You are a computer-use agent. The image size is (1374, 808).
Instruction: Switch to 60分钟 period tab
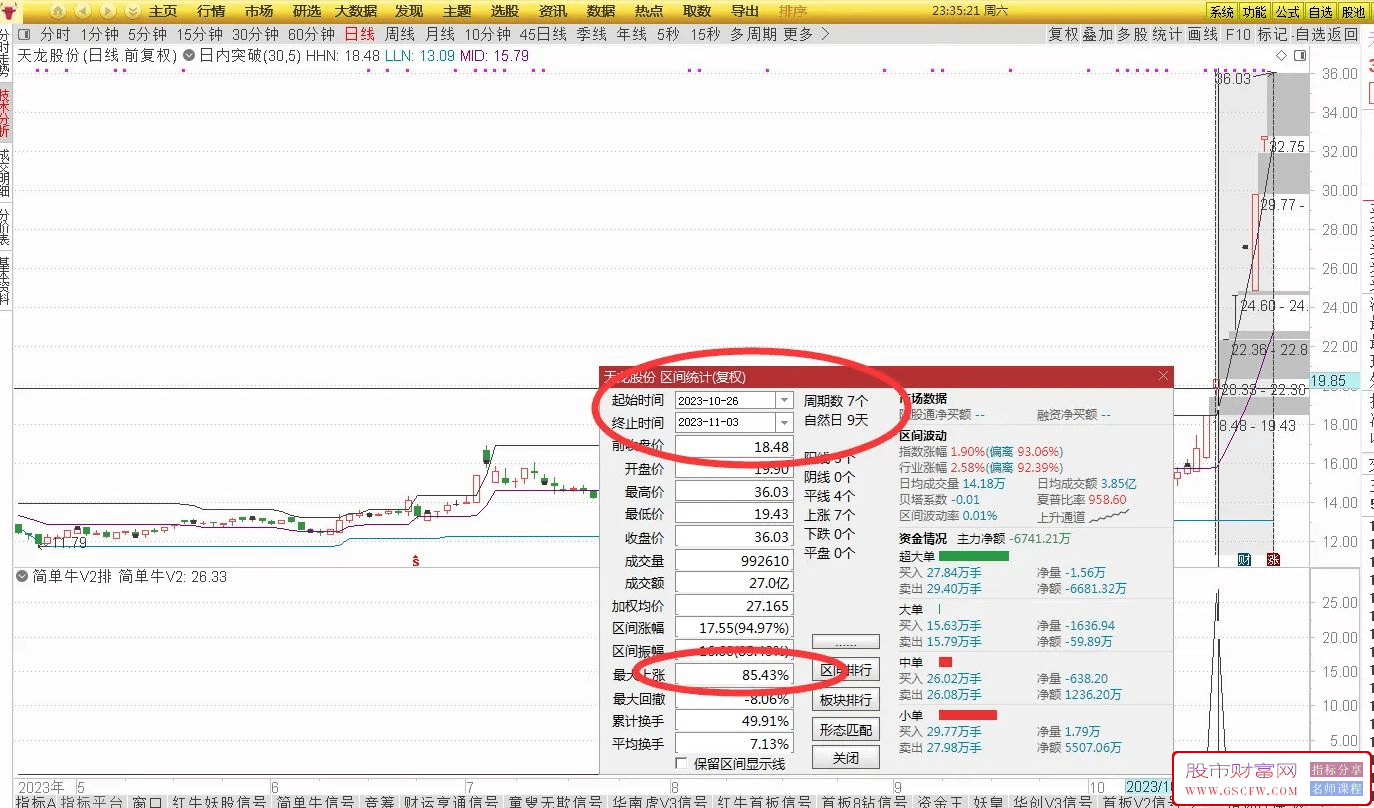(311, 34)
